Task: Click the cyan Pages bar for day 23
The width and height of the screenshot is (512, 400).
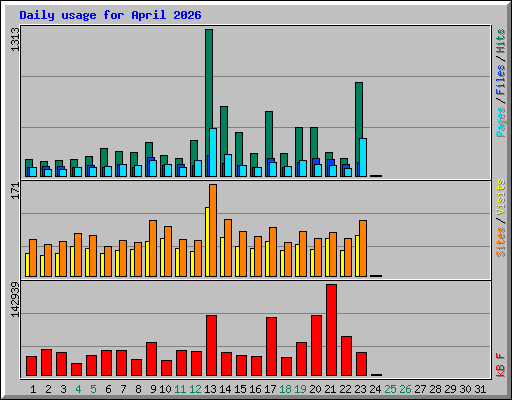Action: pyautogui.click(x=363, y=157)
